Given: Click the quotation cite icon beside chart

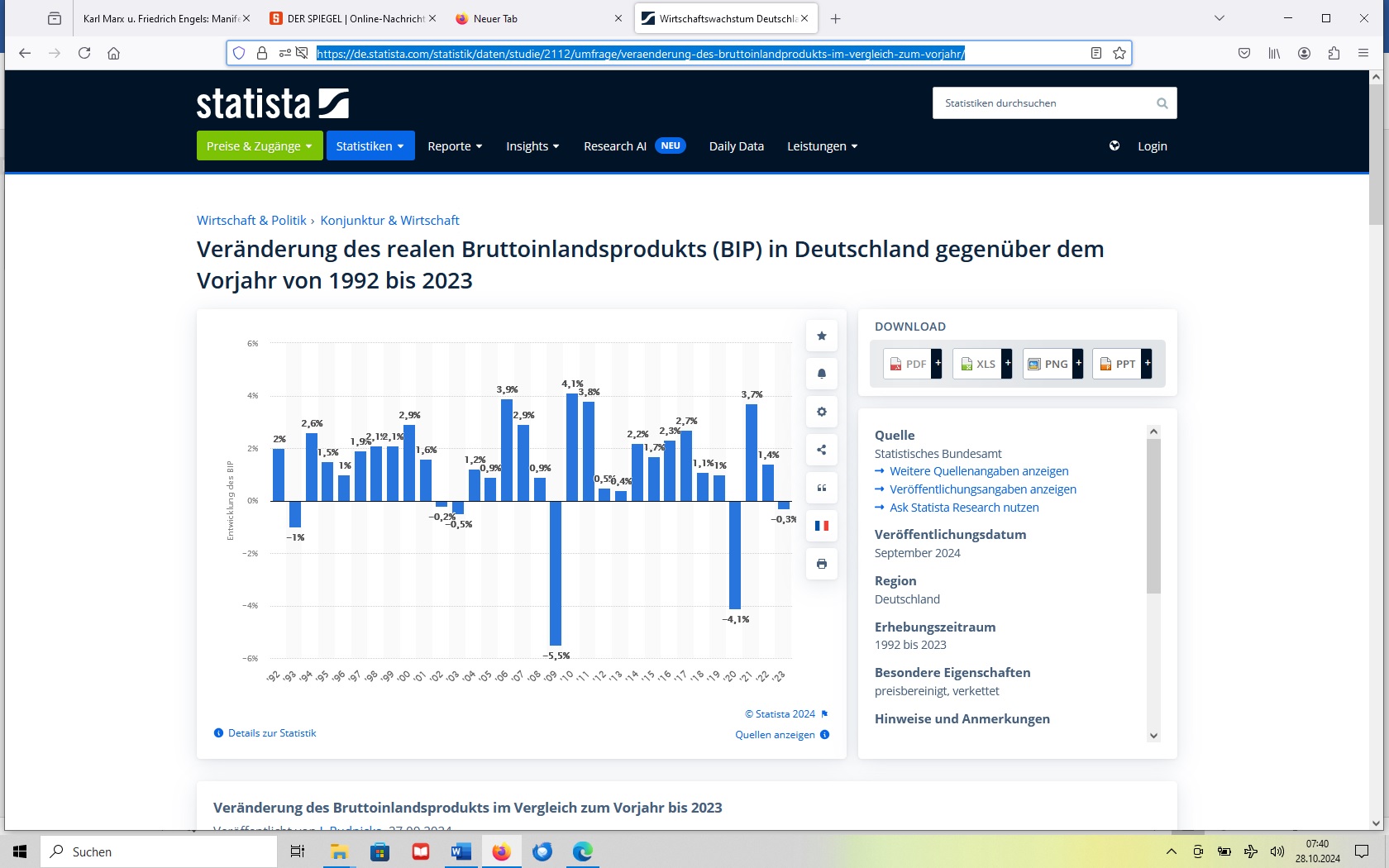Looking at the screenshot, I should (821, 488).
